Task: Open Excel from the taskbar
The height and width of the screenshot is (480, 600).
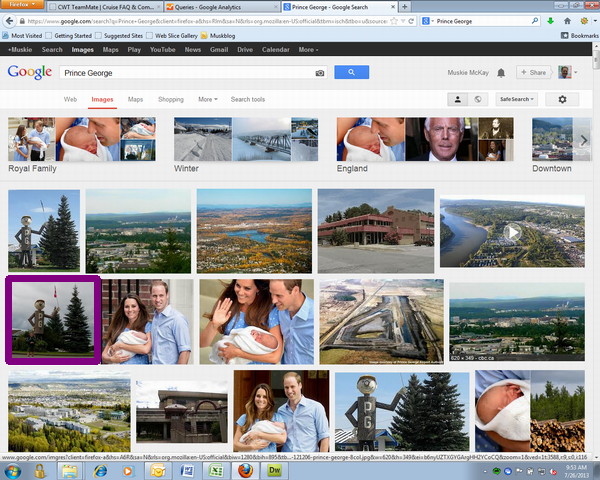Action: (216, 471)
